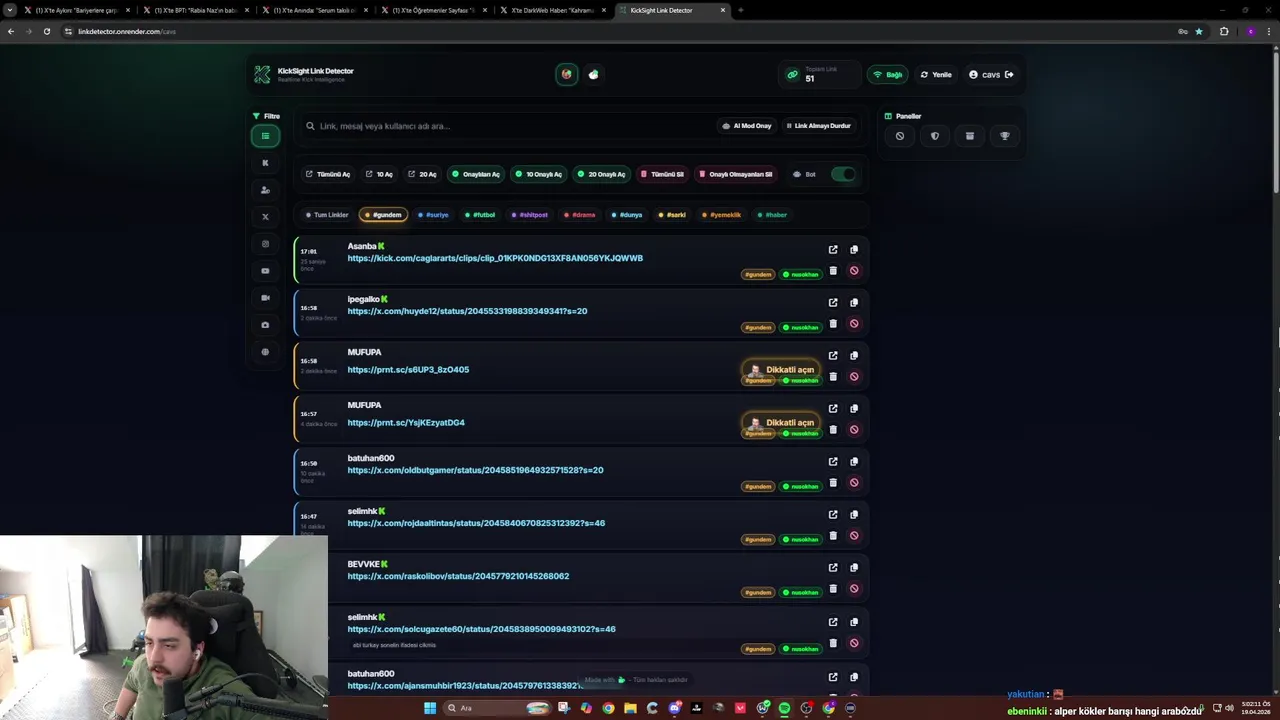
Task: Open the x.com/solcugazete60 status link
Action: pos(481,629)
